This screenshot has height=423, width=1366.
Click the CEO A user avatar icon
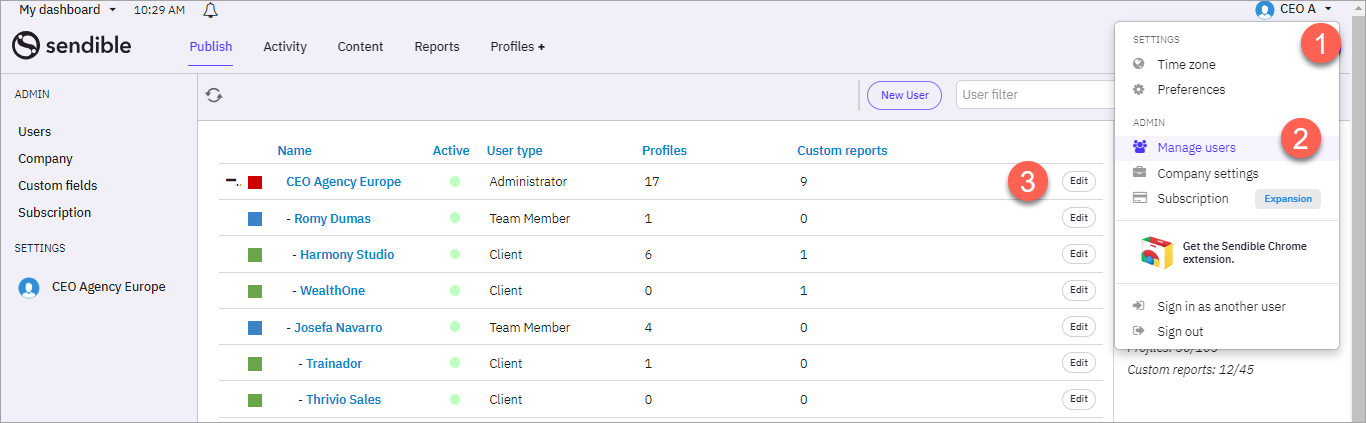click(1265, 9)
